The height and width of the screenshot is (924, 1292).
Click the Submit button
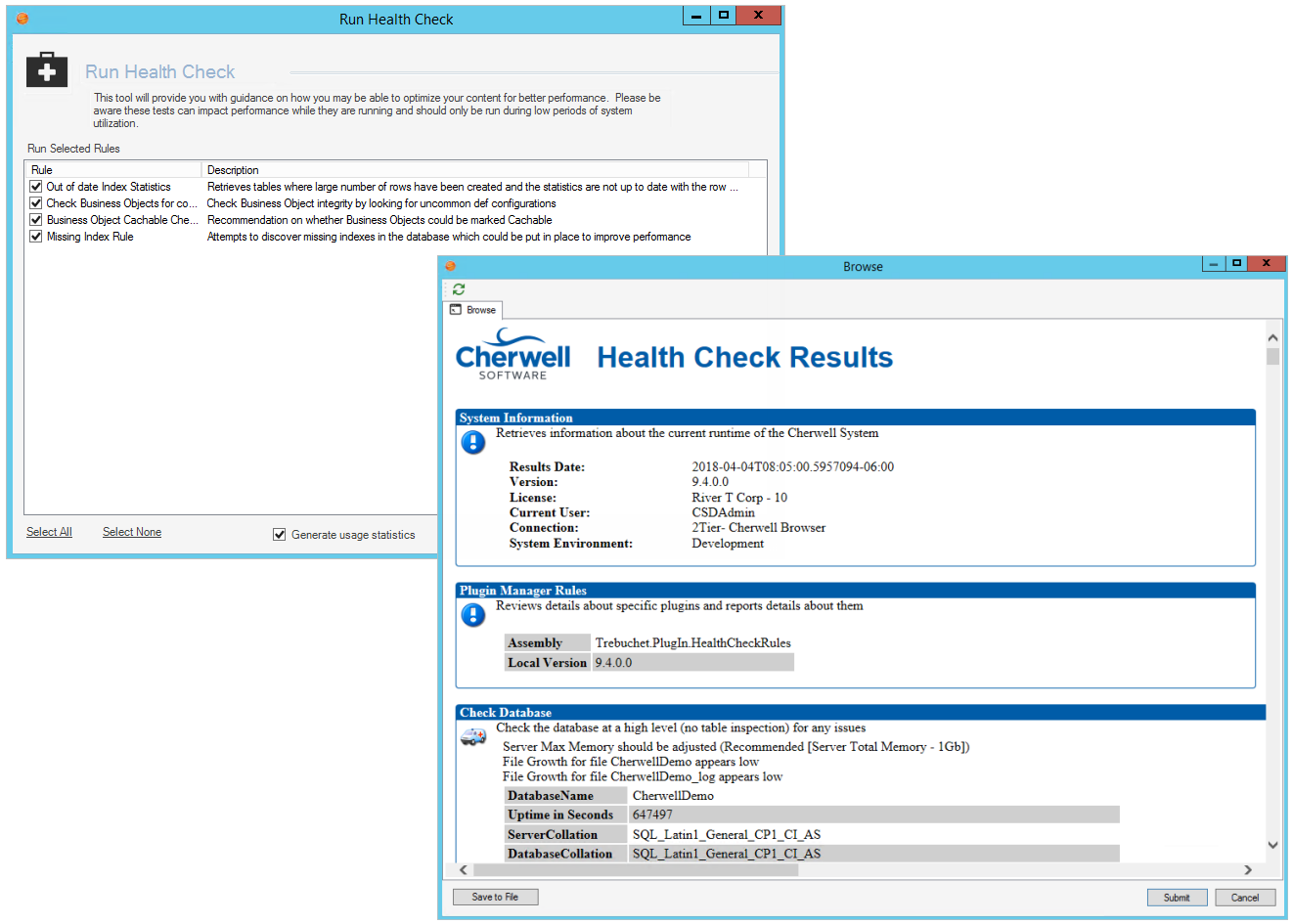tap(1177, 898)
